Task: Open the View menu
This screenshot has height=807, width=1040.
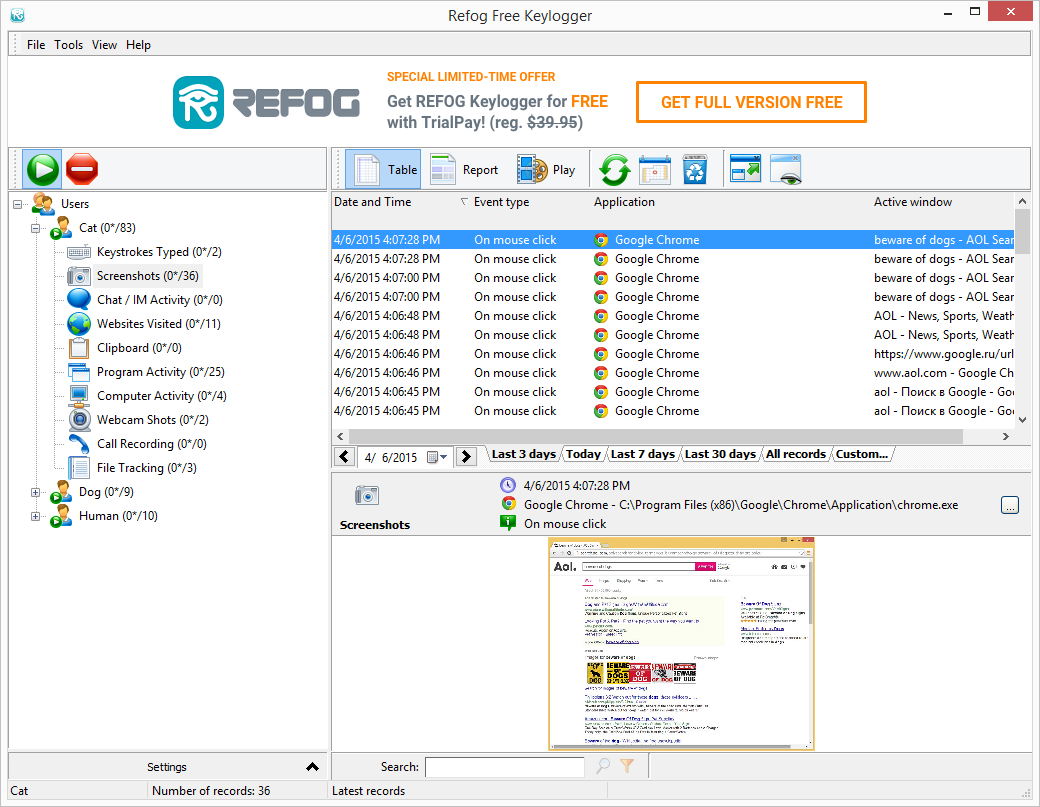Action: (x=104, y=44)
